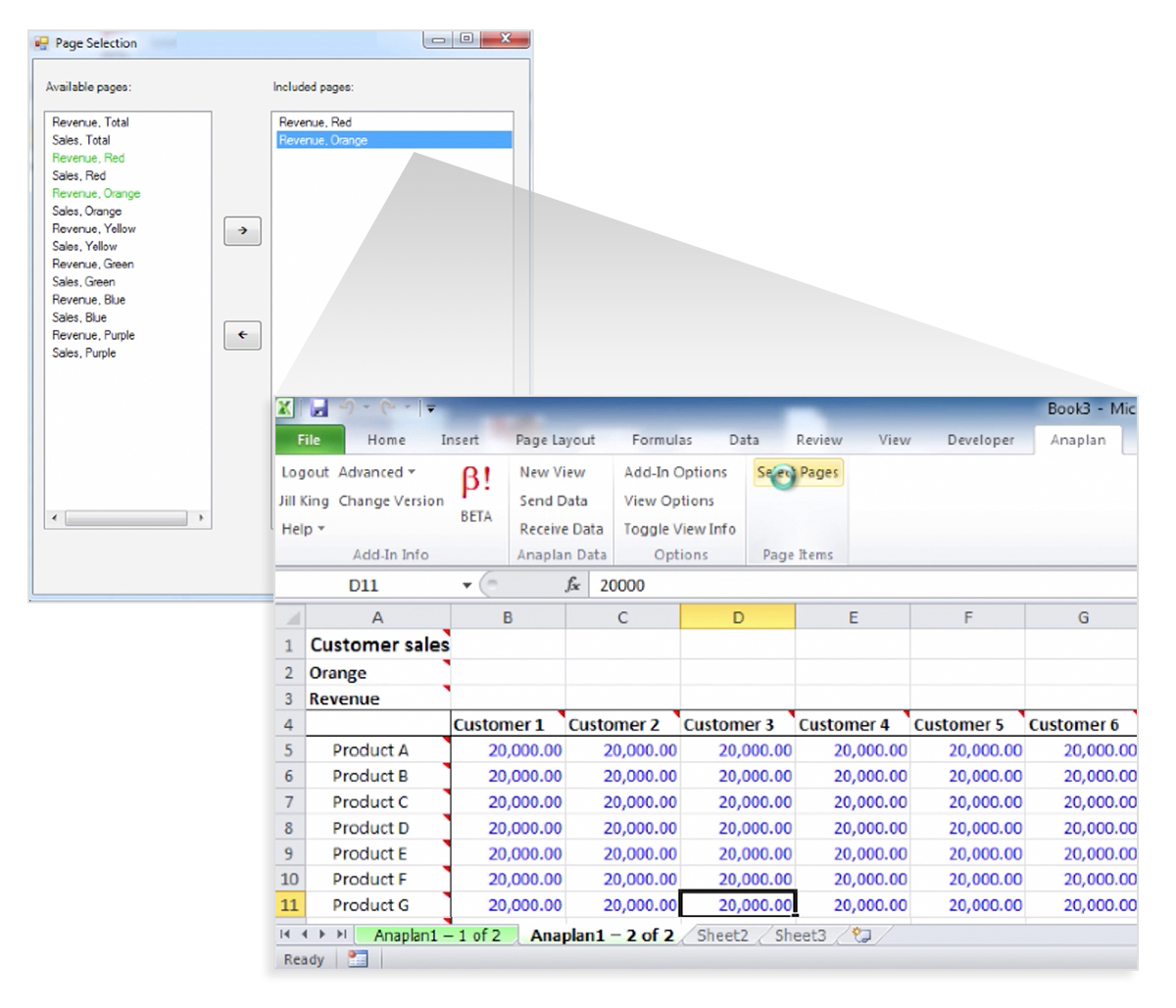Open the File tab

(x=310, y=440)
